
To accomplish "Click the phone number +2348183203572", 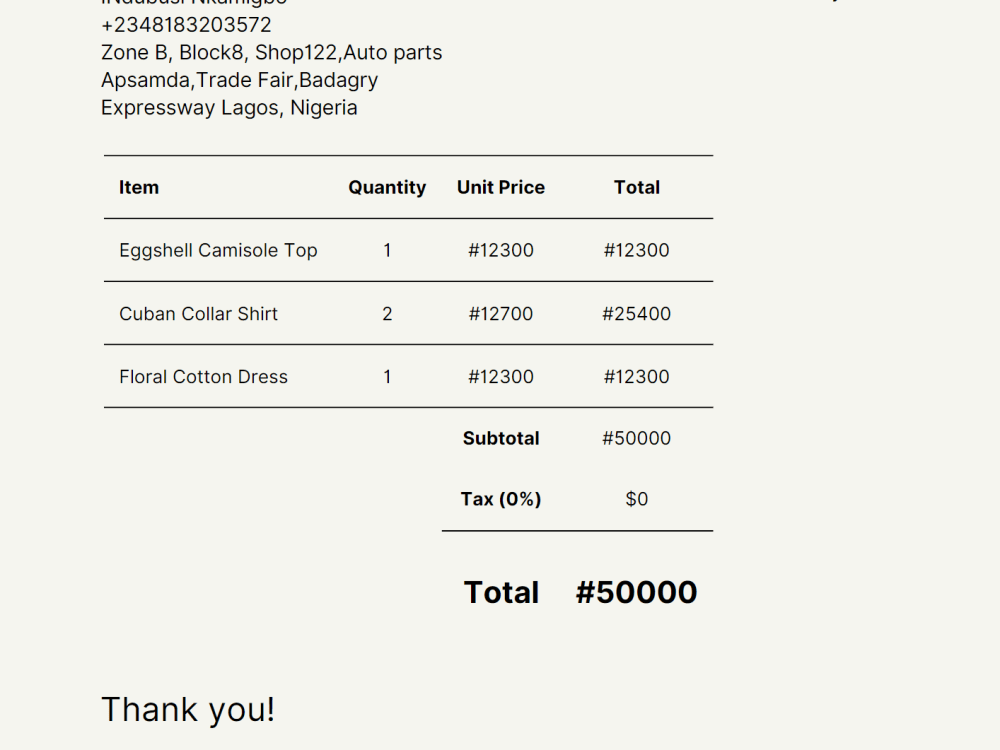I will tap(186, 25).
